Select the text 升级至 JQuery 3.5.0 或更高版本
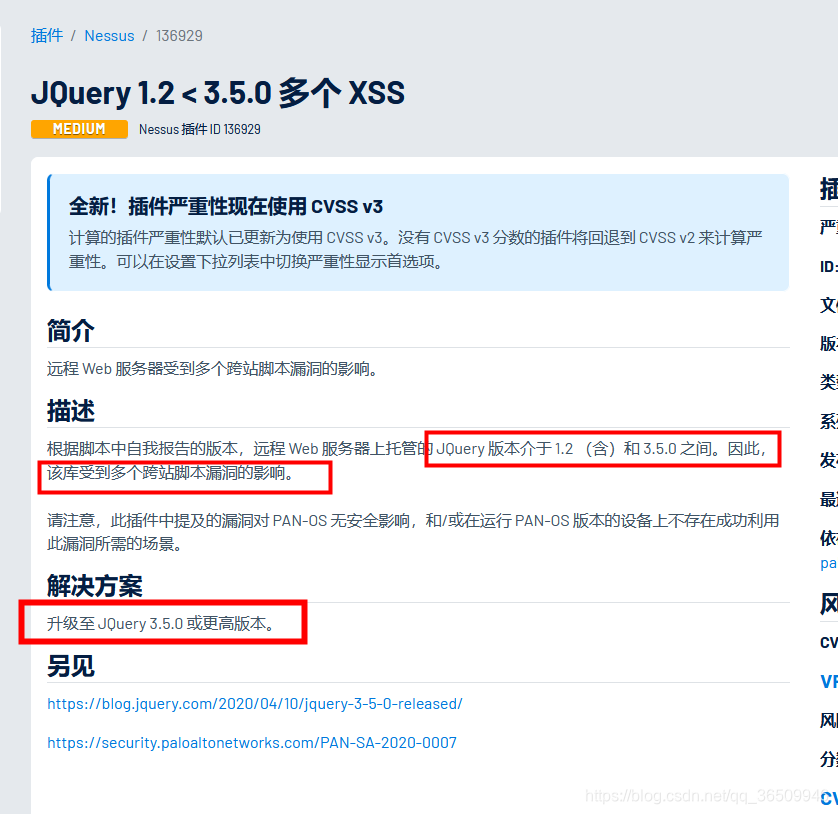Image resolution: width=838 pixels, height=814 pixels. click(x=160, y=624)
